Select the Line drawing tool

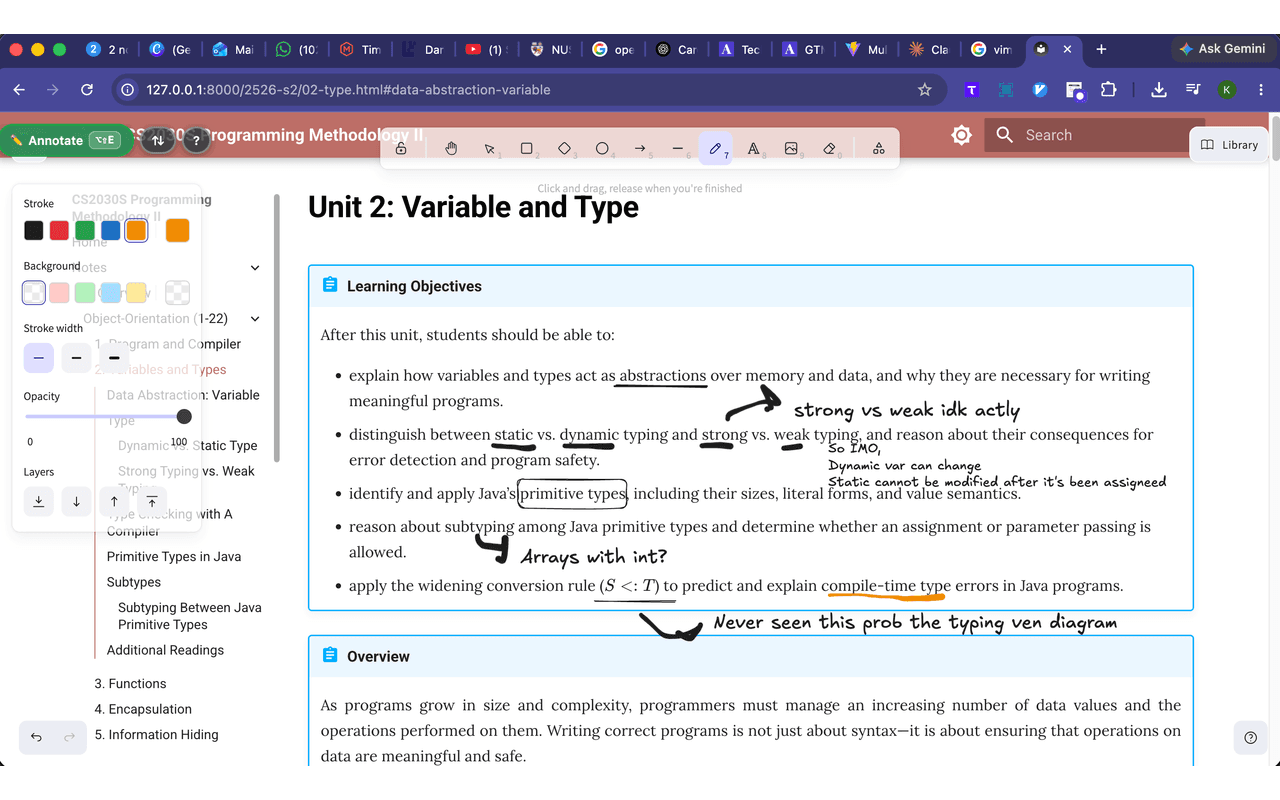(x=677, y=149)
